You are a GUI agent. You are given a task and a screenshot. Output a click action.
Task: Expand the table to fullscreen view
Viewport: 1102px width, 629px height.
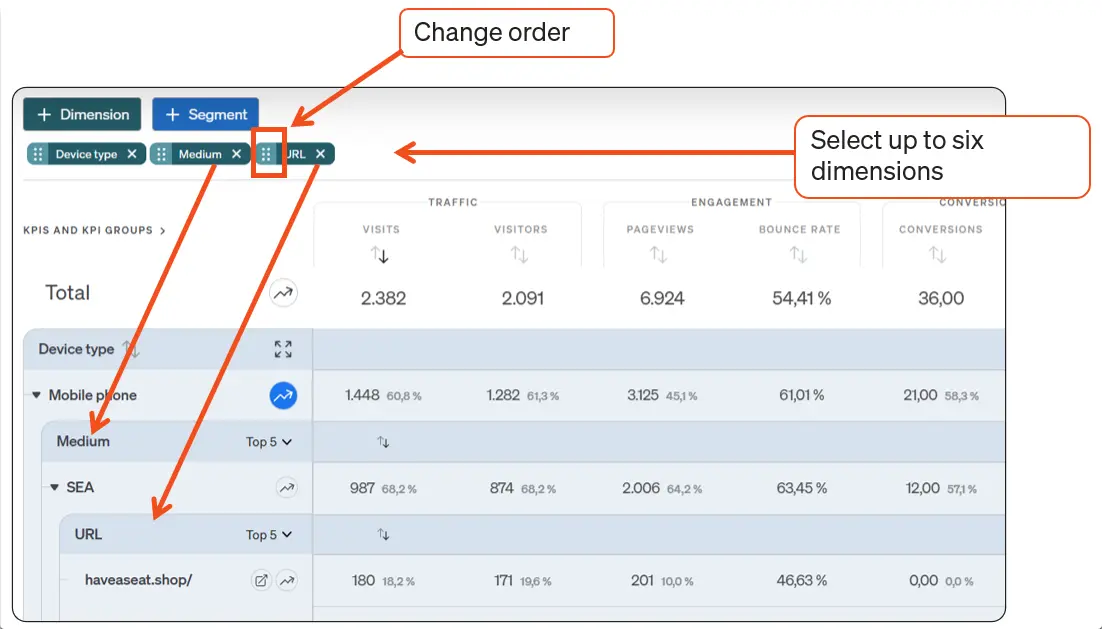click(282, 348)
